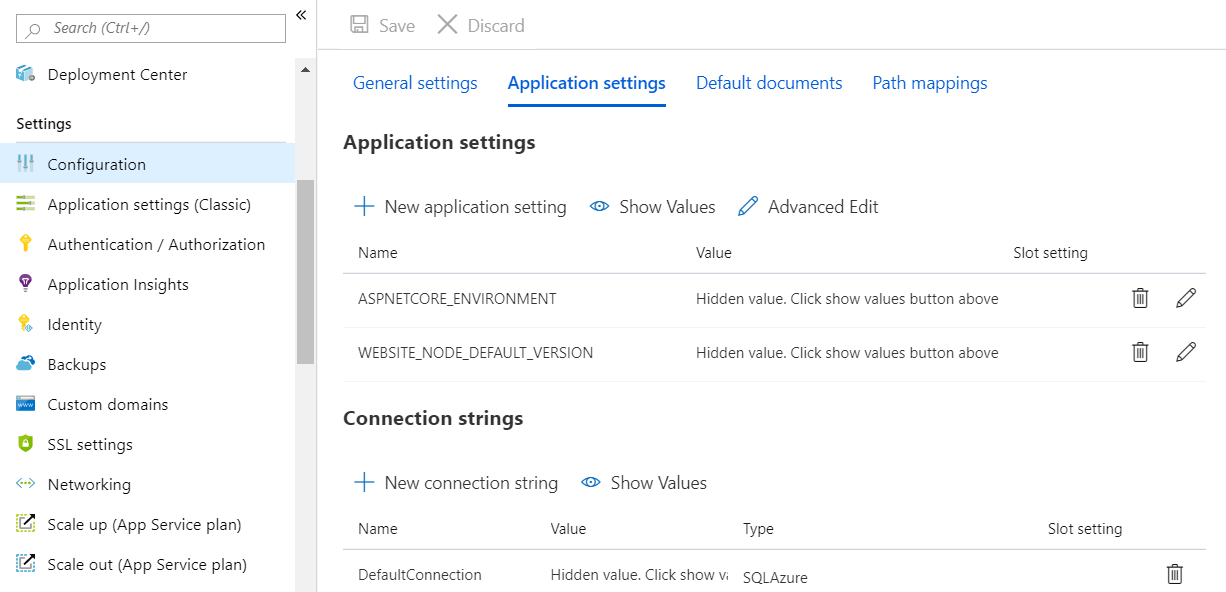Click the Save disk icon

tap(359, 25)
